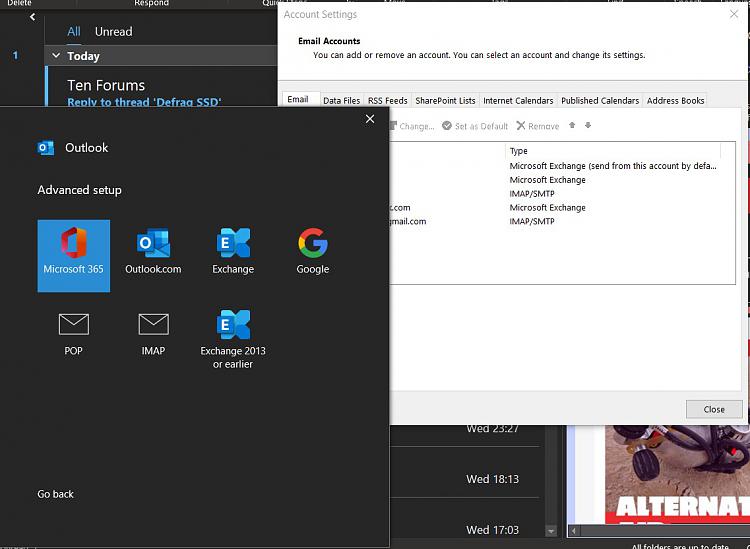
Task: Open the 'Defrag SSD' reply thread subject
Action: 144,102
